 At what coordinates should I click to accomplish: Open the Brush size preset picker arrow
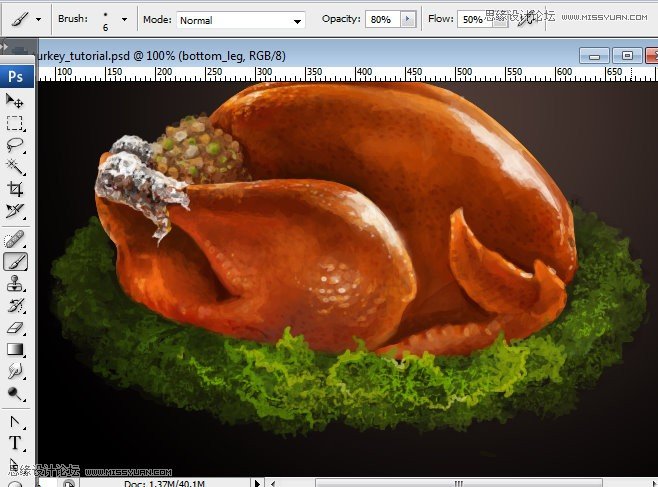[x=124, y=19]
